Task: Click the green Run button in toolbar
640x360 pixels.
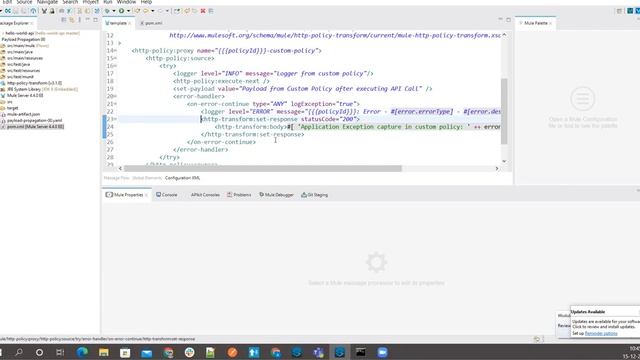Action: (122, 11)
